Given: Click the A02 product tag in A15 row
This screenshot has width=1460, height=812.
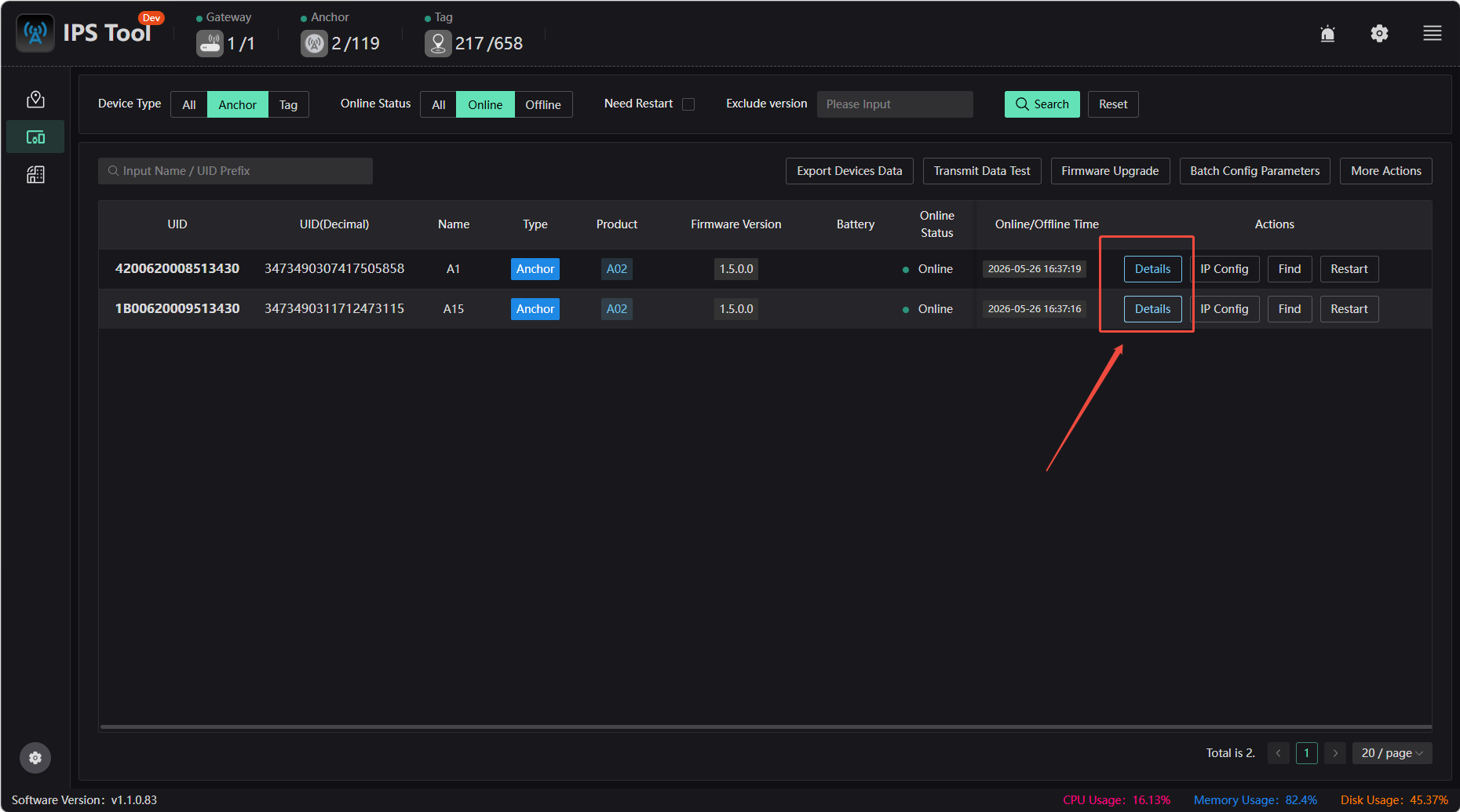Looking at the screenshot, I should pos(617,309).
